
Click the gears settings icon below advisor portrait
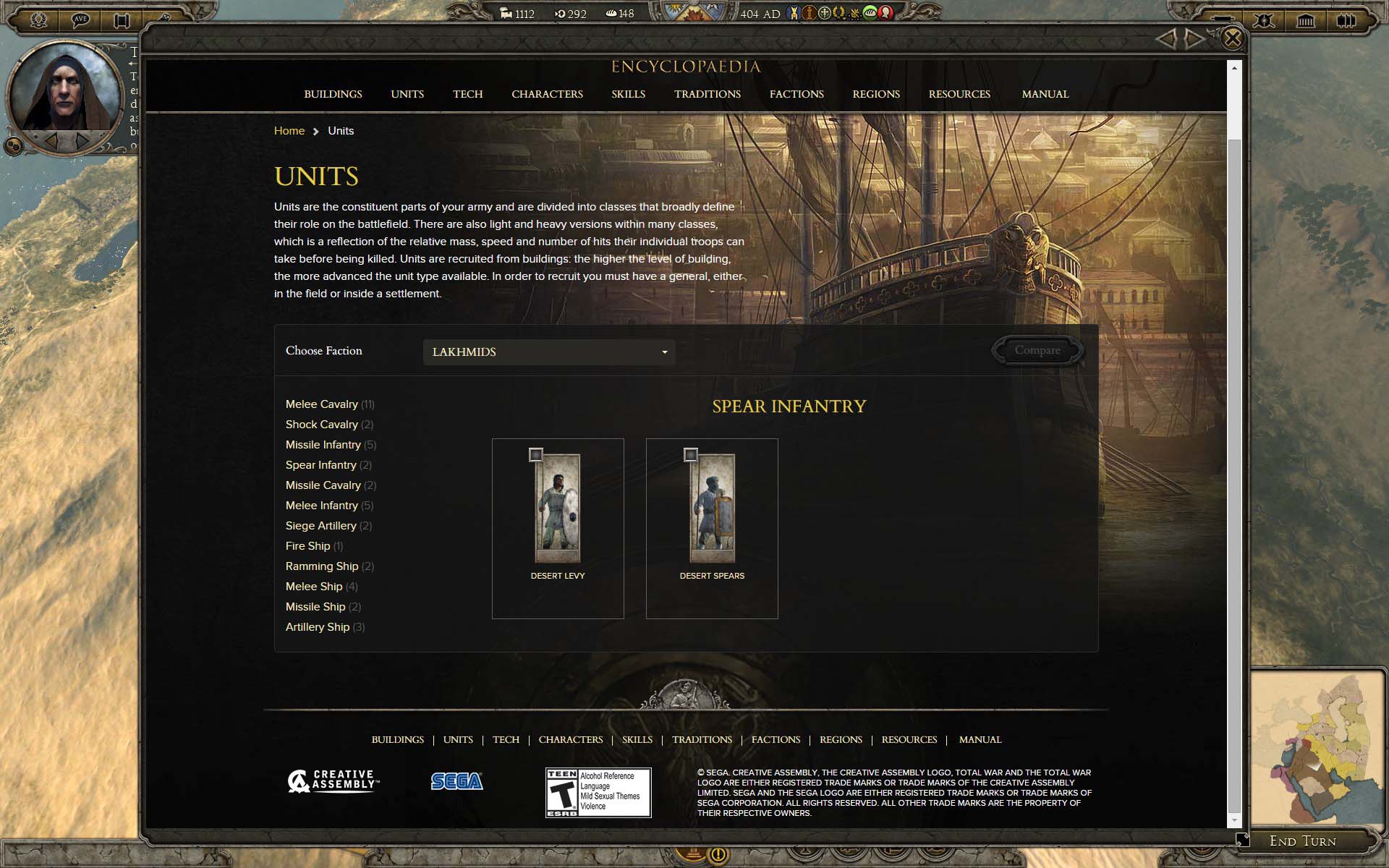(x=13, y=146)
